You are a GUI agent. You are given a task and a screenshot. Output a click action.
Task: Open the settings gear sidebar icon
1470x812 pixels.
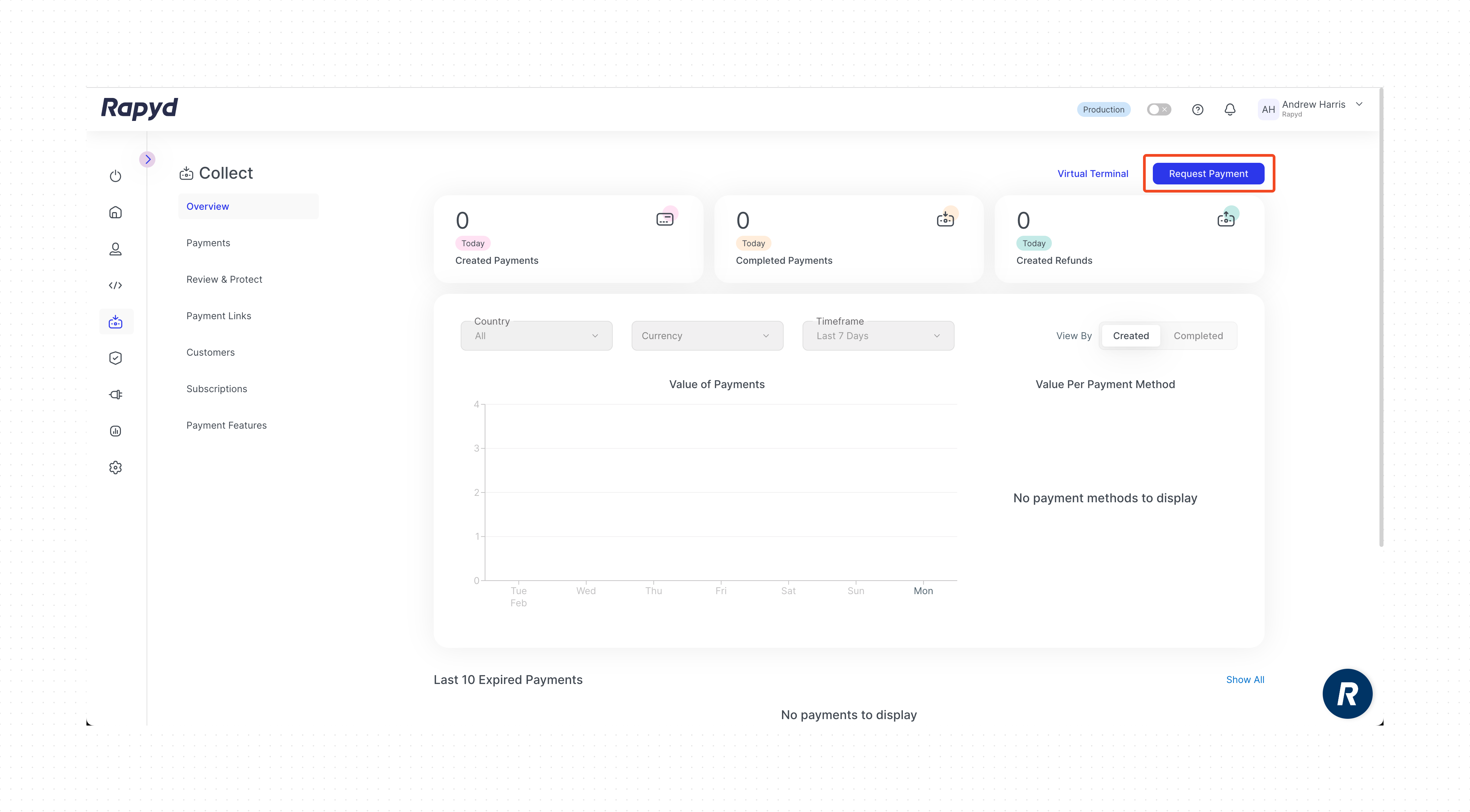pos(115,468)
